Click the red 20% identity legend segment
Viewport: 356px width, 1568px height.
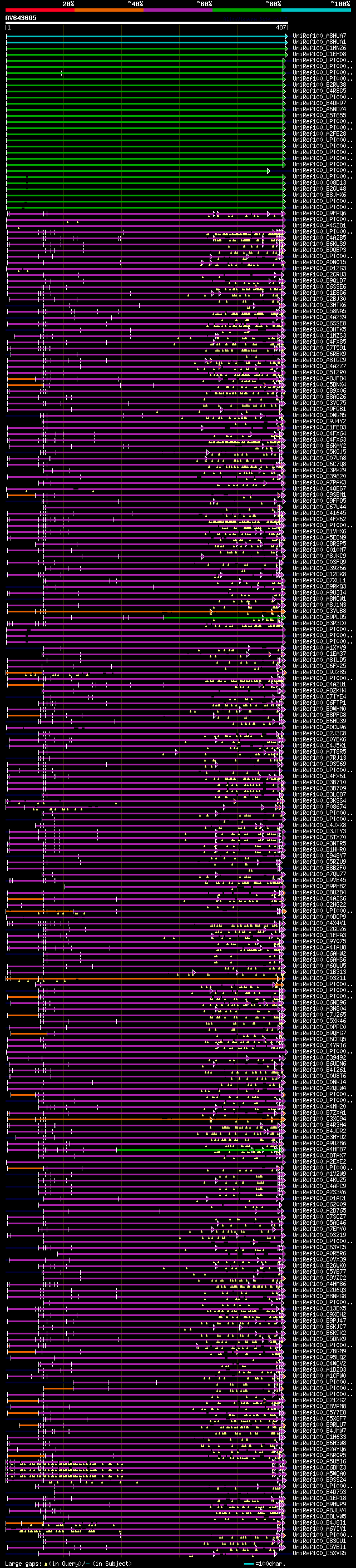[40, 10]
